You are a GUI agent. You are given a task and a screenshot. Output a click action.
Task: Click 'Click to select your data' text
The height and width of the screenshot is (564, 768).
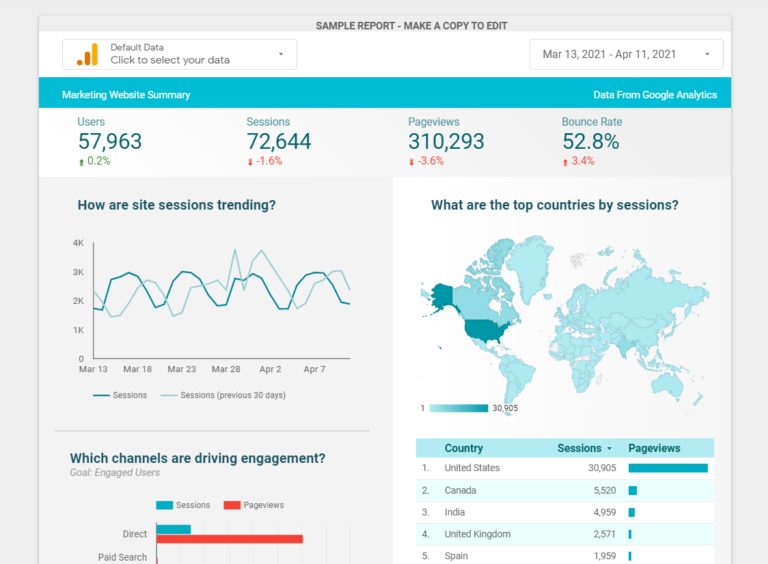[170, 60]
